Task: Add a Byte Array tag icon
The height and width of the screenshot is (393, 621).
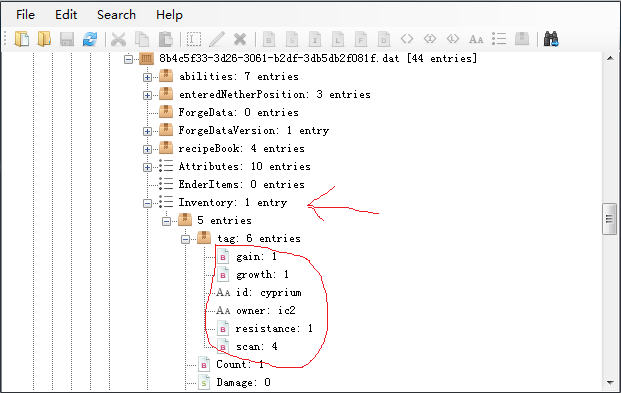Action: 407,39
